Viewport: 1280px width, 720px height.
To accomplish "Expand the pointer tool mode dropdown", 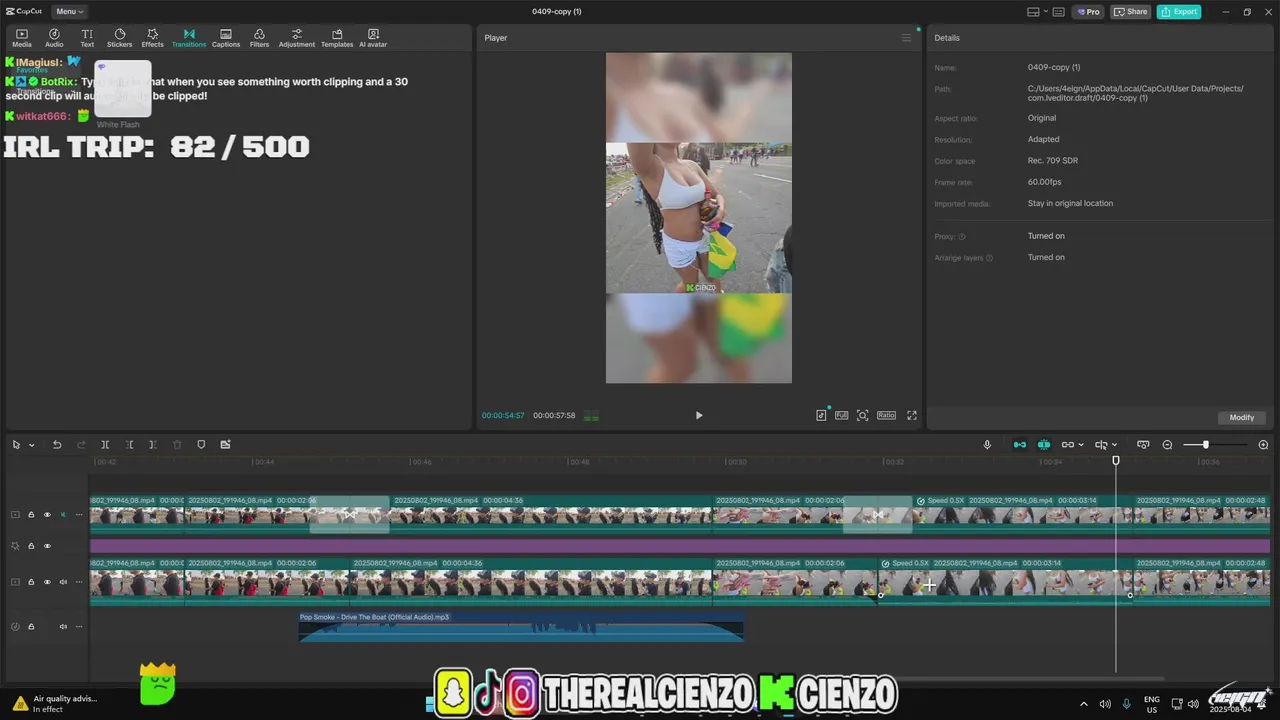I will 31,445.
